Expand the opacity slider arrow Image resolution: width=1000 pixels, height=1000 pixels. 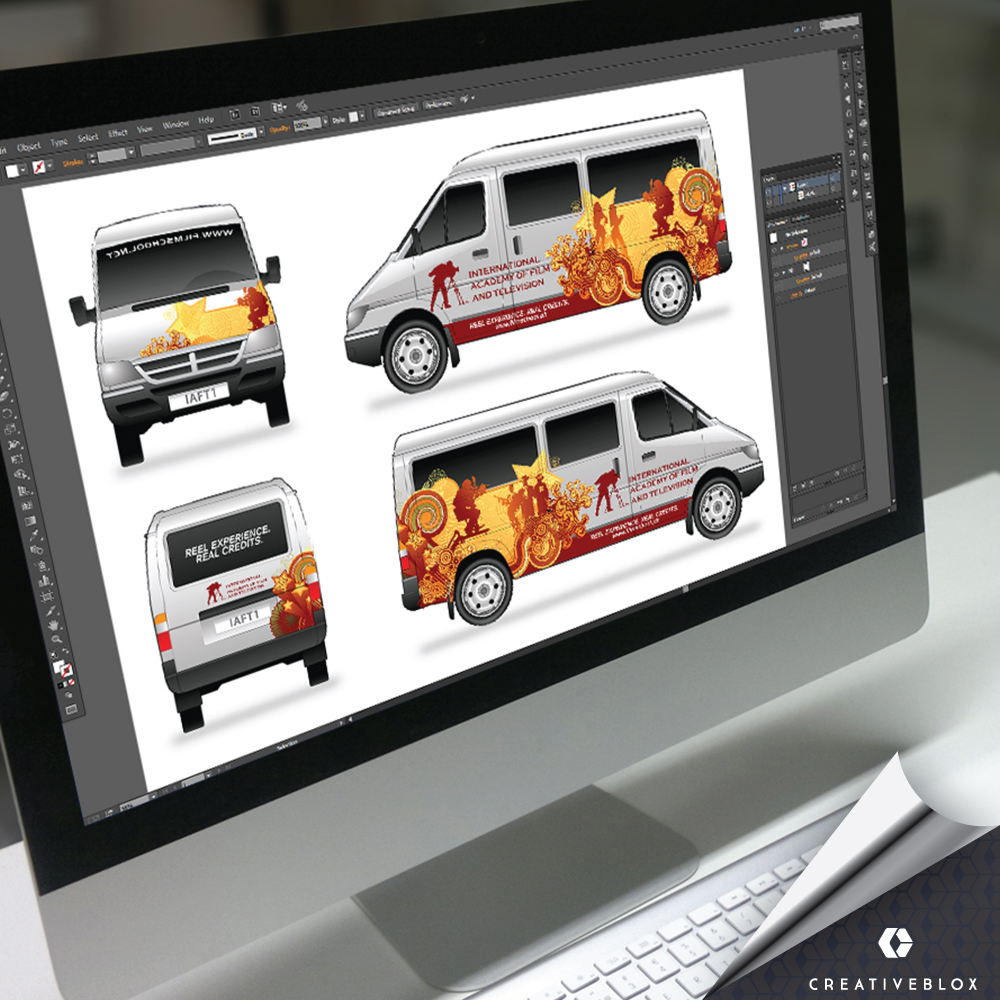click(x=325, y=121)
